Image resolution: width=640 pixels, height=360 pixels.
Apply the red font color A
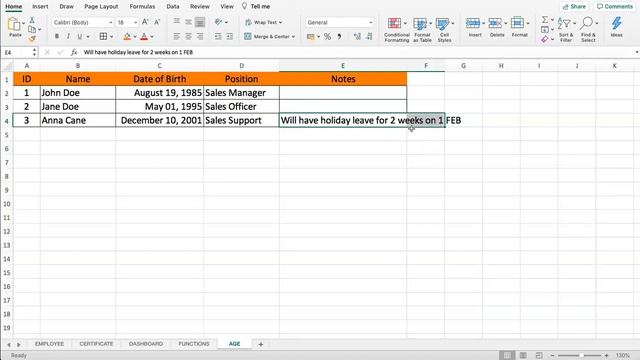[x=144, y=37]
